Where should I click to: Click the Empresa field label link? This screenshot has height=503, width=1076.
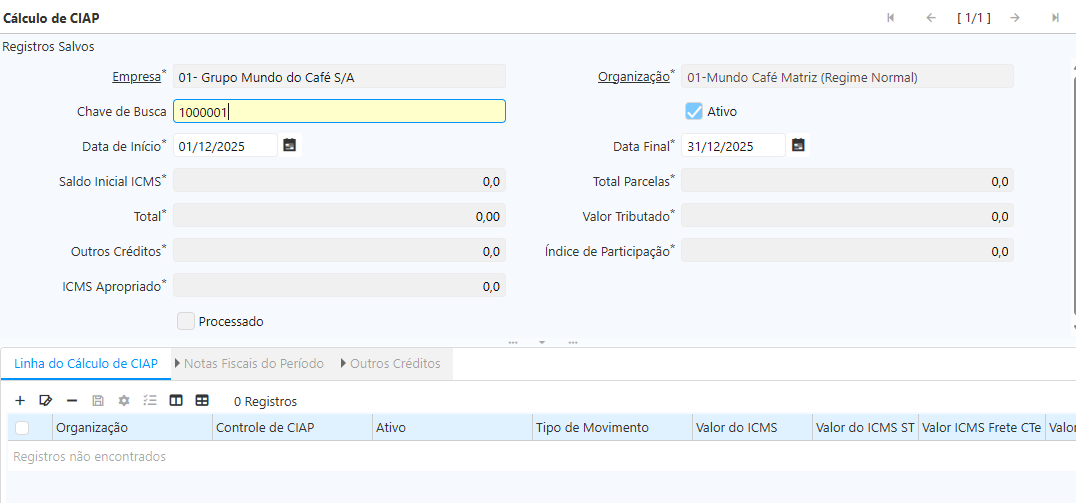tap(135, 77)
